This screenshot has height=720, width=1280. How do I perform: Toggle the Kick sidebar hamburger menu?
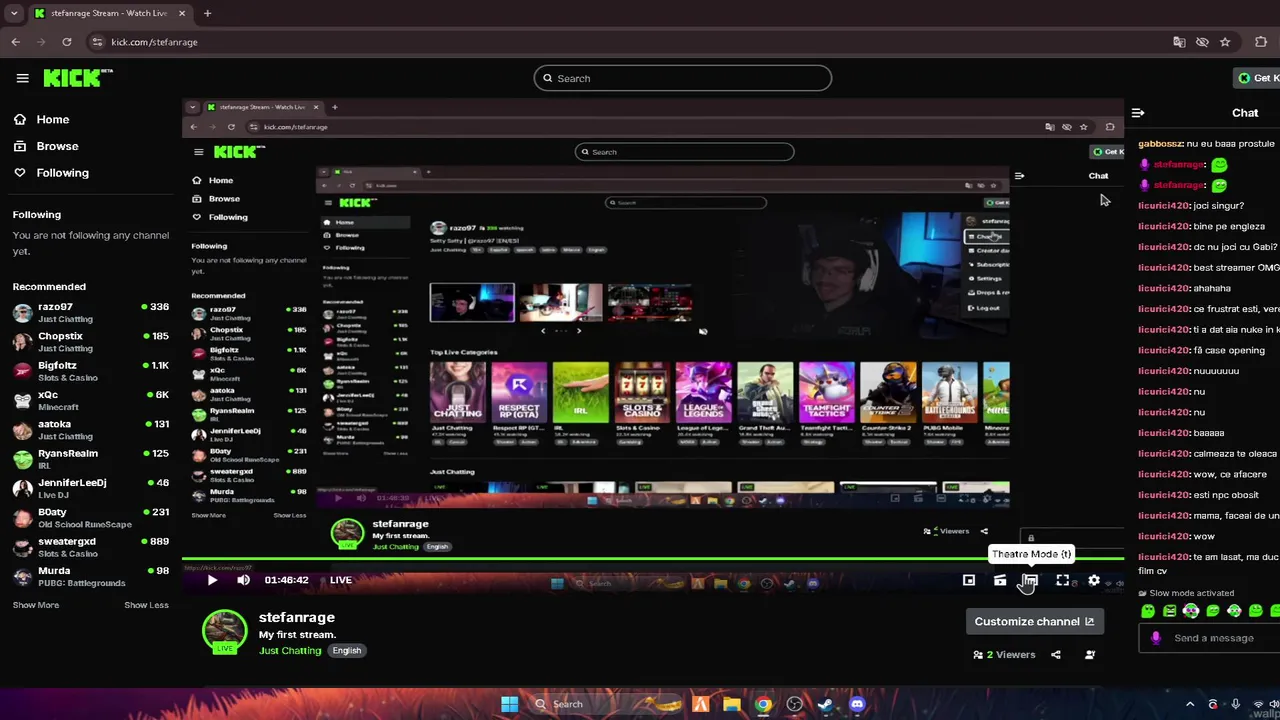(x=22, y=78)
